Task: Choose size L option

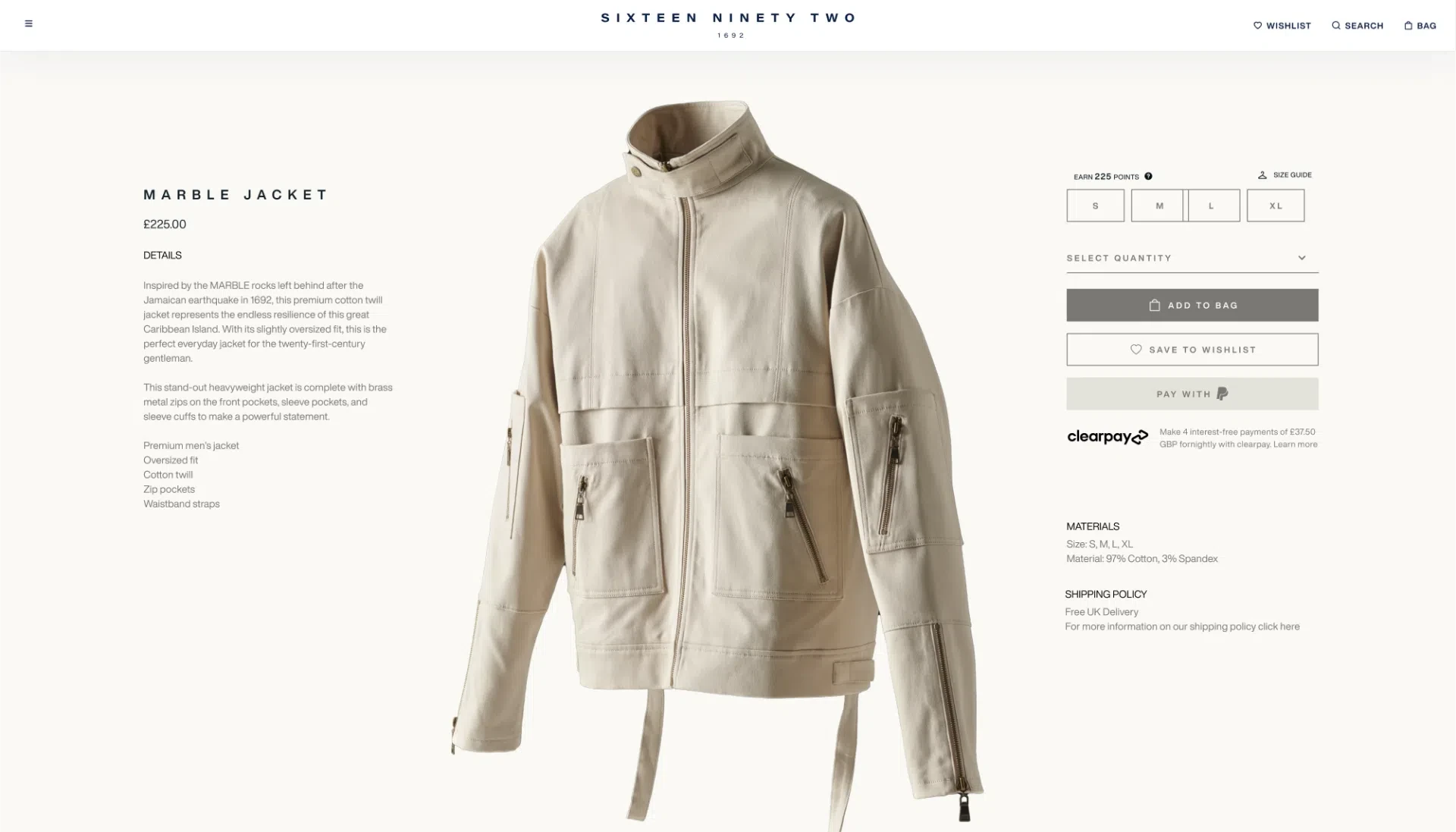Action: pos(1213,206)
